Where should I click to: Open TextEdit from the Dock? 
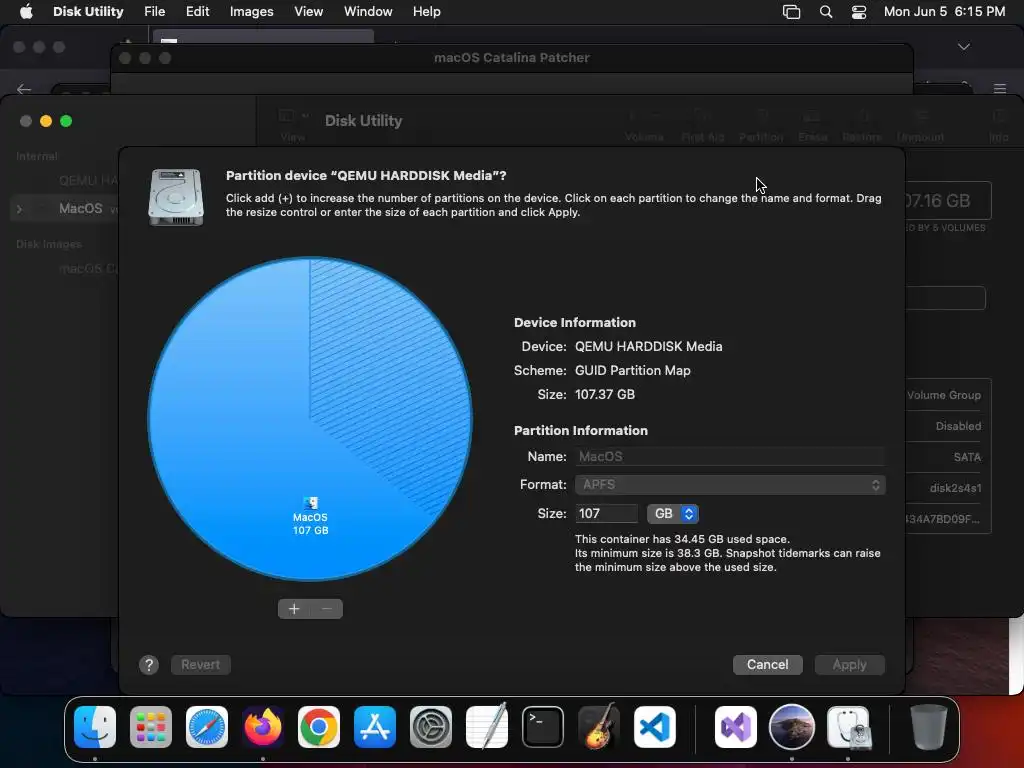(x=487, y=727)
